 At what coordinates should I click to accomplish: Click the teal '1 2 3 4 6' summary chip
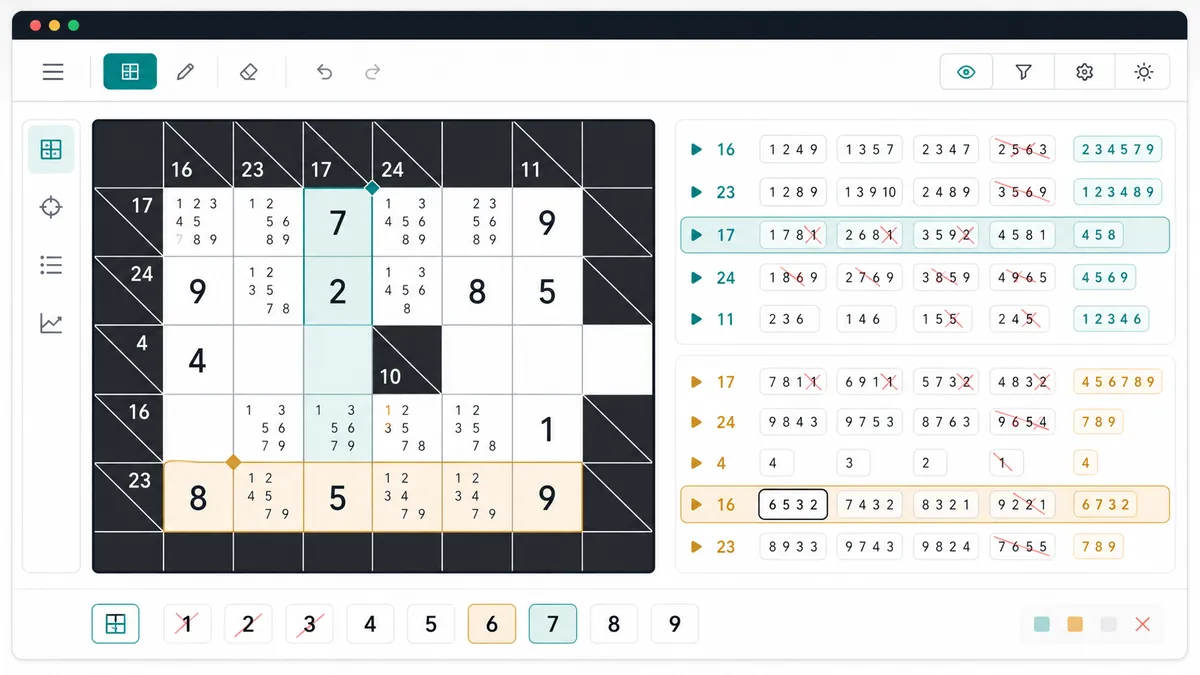tap(1111, 320)
